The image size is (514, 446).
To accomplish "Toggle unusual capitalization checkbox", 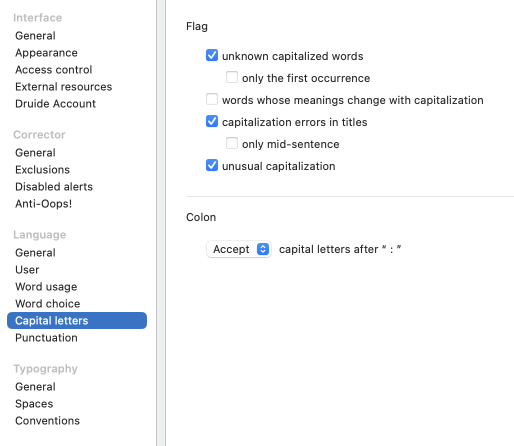I will click(x=212, y=165).
